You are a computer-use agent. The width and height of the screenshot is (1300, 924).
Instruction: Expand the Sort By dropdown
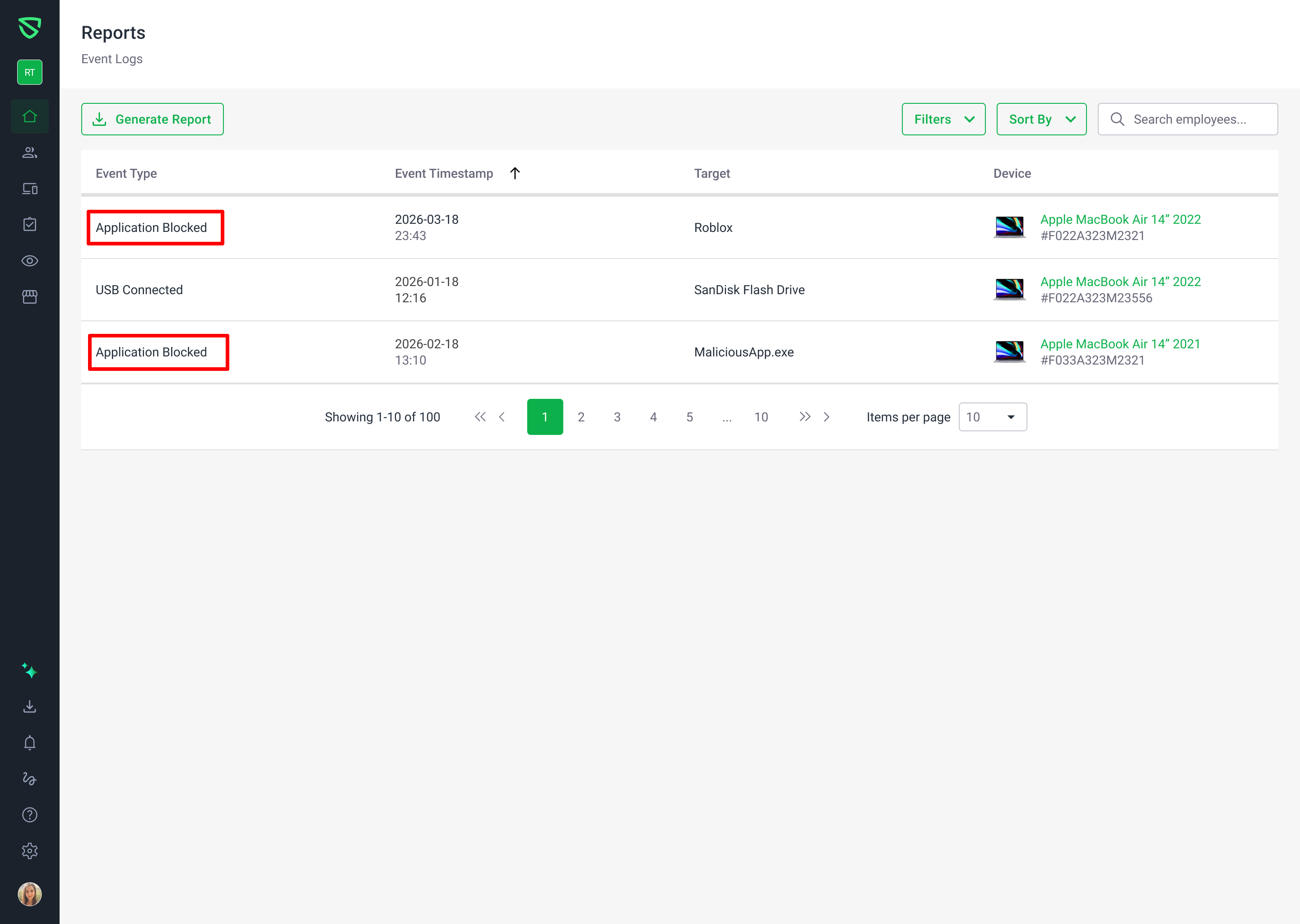[1041, 119]
